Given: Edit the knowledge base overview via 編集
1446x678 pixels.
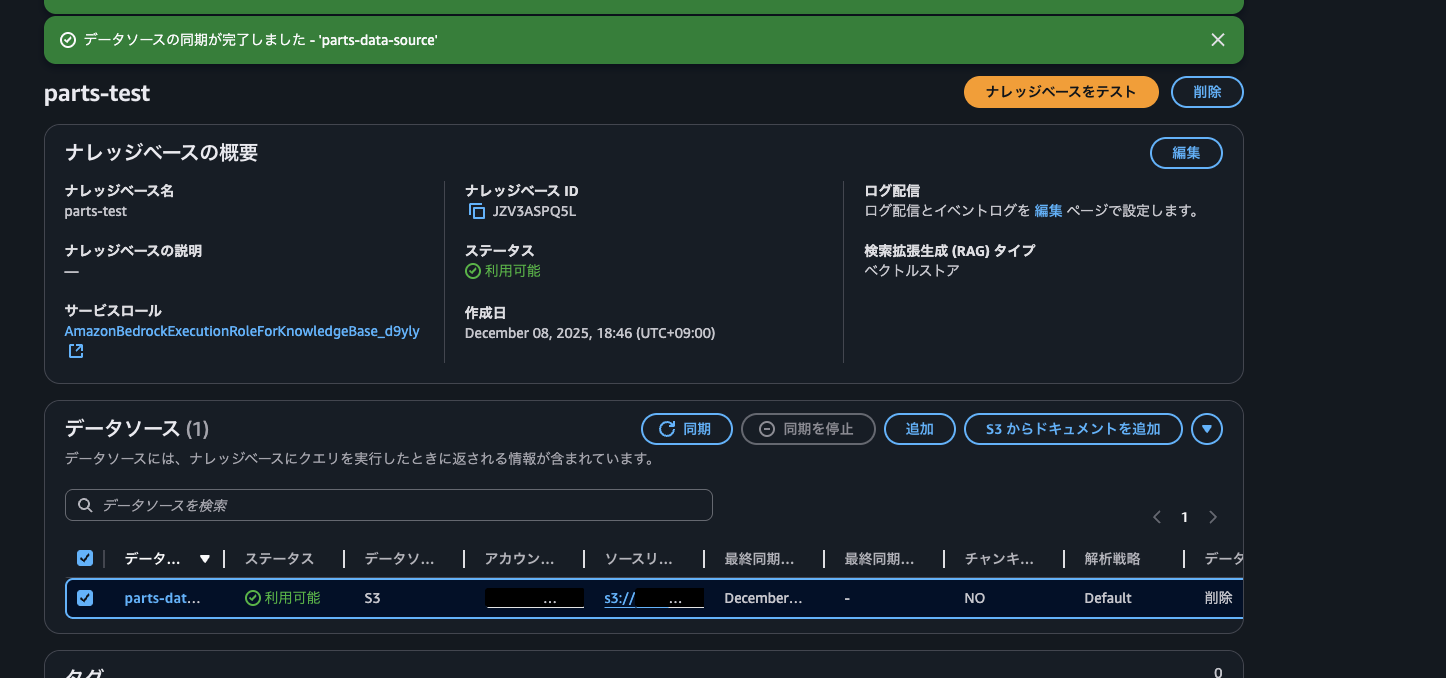Looking at the screenshot, I should coord(1186,153).
